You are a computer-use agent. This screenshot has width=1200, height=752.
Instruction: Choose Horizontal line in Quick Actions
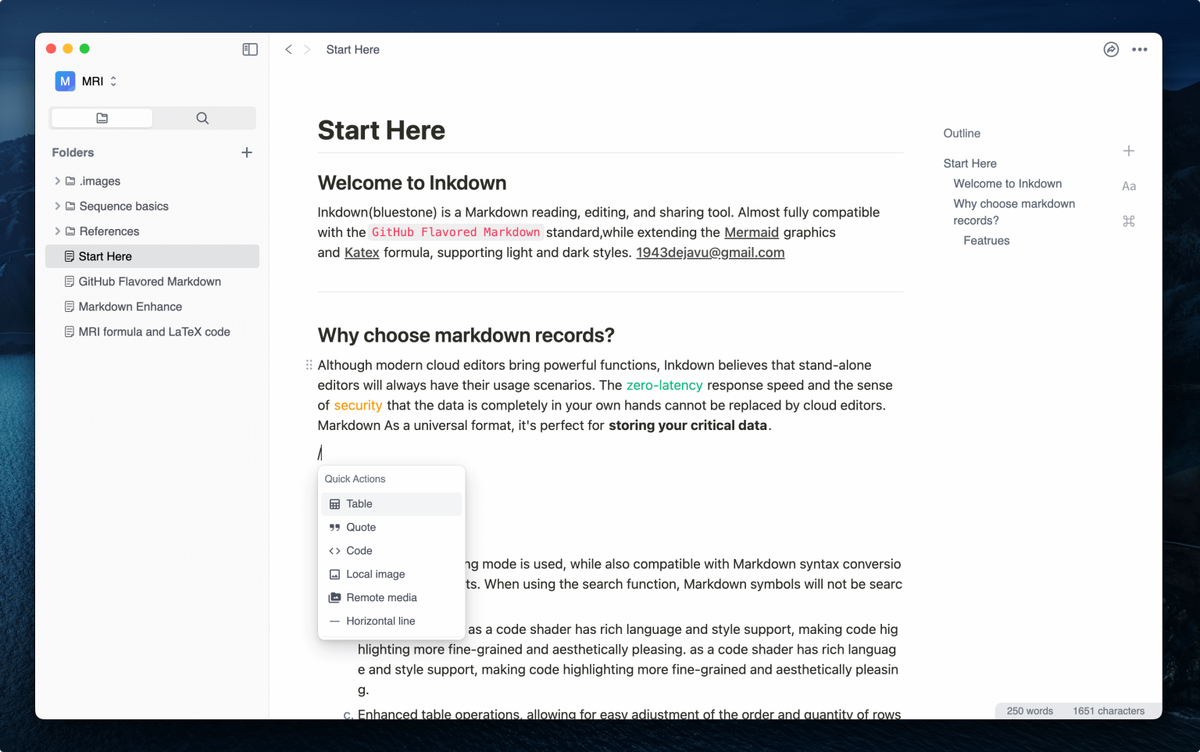[x=391, y=621]
